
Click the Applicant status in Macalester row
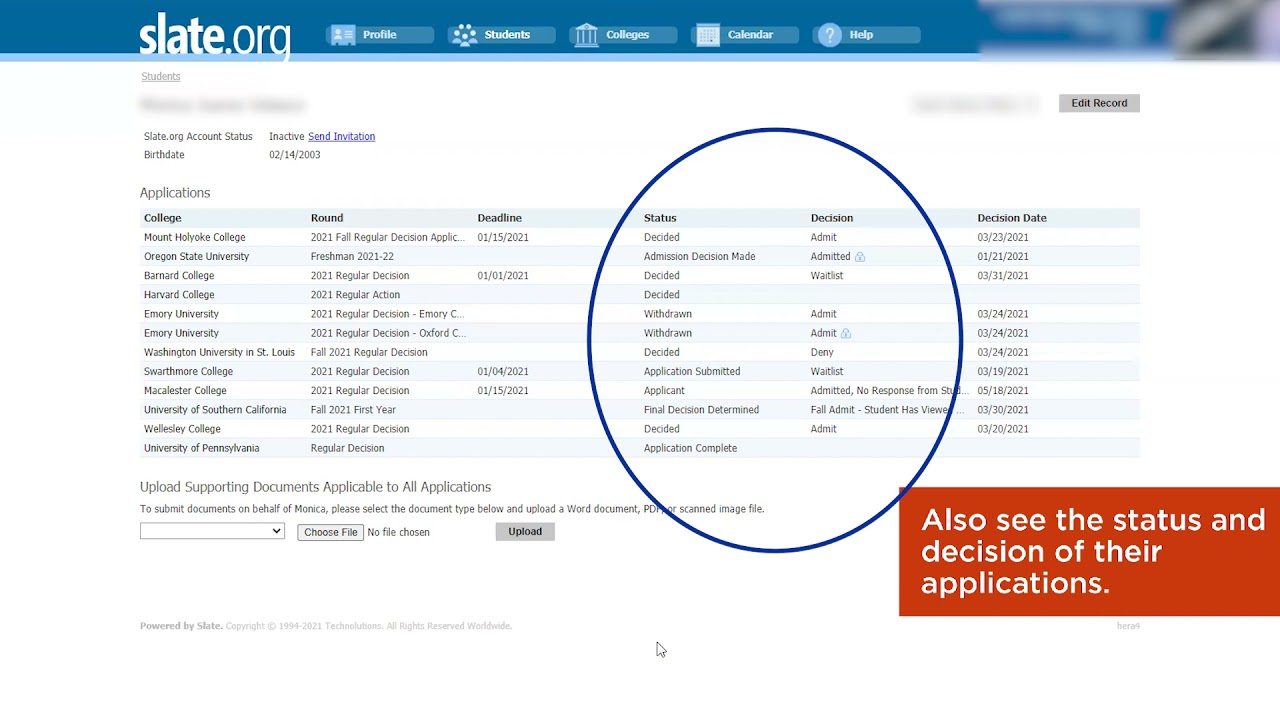click(x=664, y=391)
